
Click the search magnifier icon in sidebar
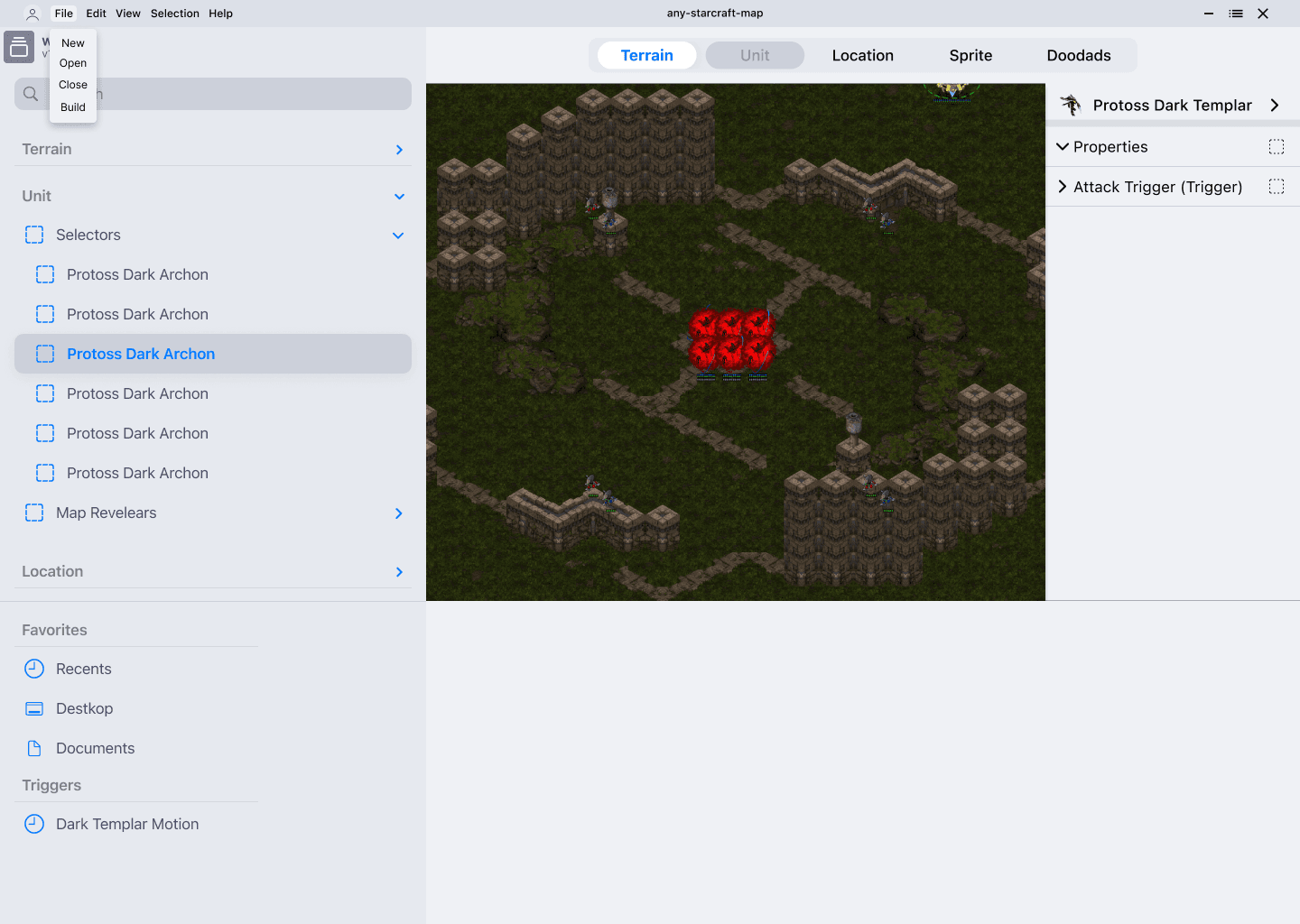[x=30, y=94]
